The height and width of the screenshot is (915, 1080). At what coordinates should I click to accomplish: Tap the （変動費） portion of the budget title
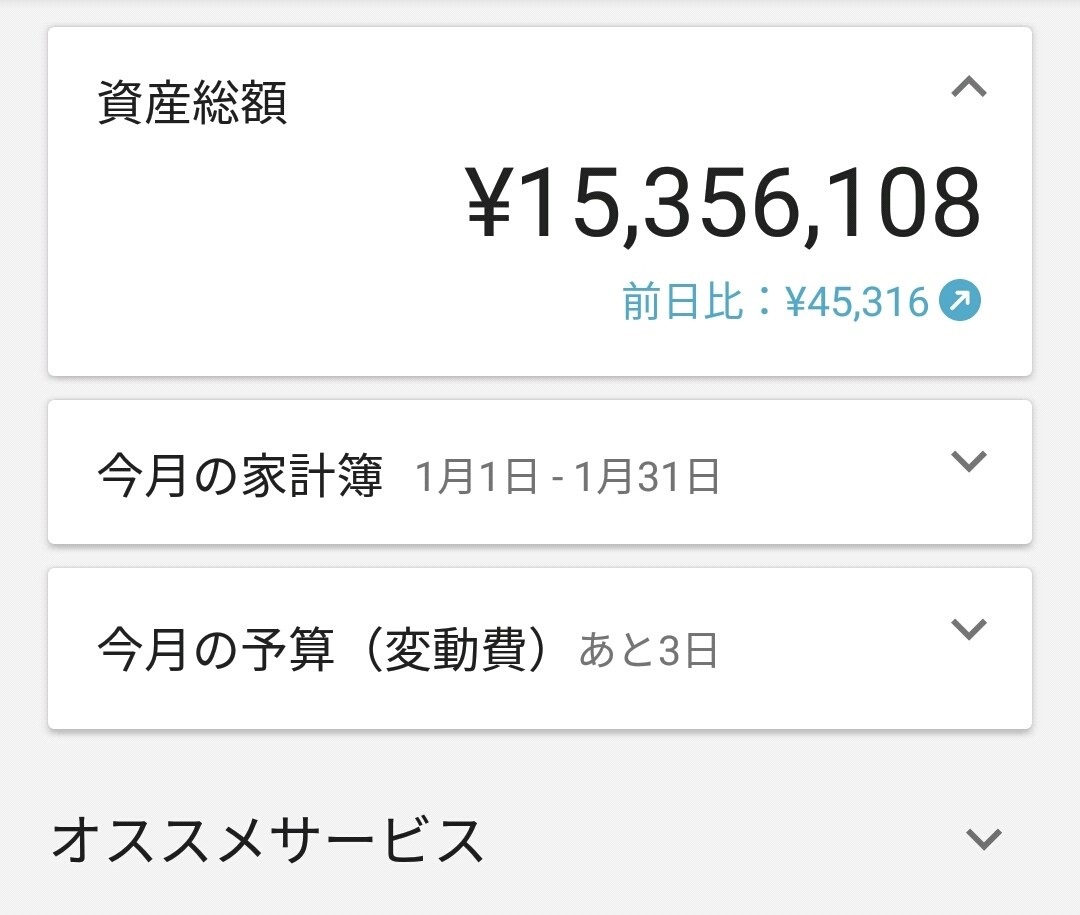coord(455,651)
